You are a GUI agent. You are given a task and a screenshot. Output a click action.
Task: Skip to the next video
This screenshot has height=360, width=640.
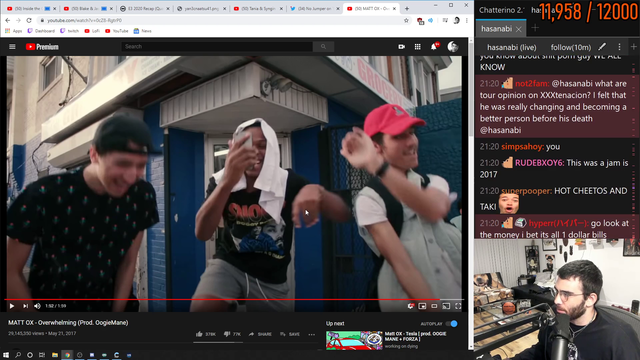coord(25,306)
